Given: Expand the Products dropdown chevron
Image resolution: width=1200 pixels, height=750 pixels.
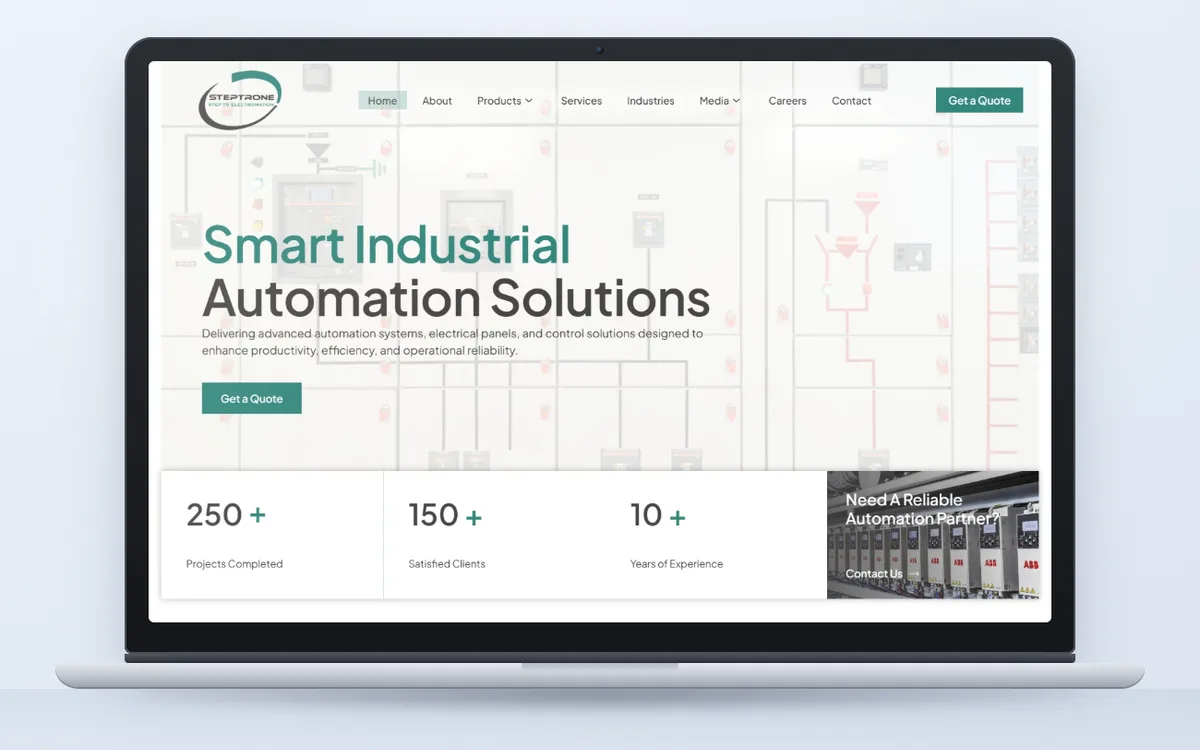Looking at the screenshot, I should pos(529,101).
